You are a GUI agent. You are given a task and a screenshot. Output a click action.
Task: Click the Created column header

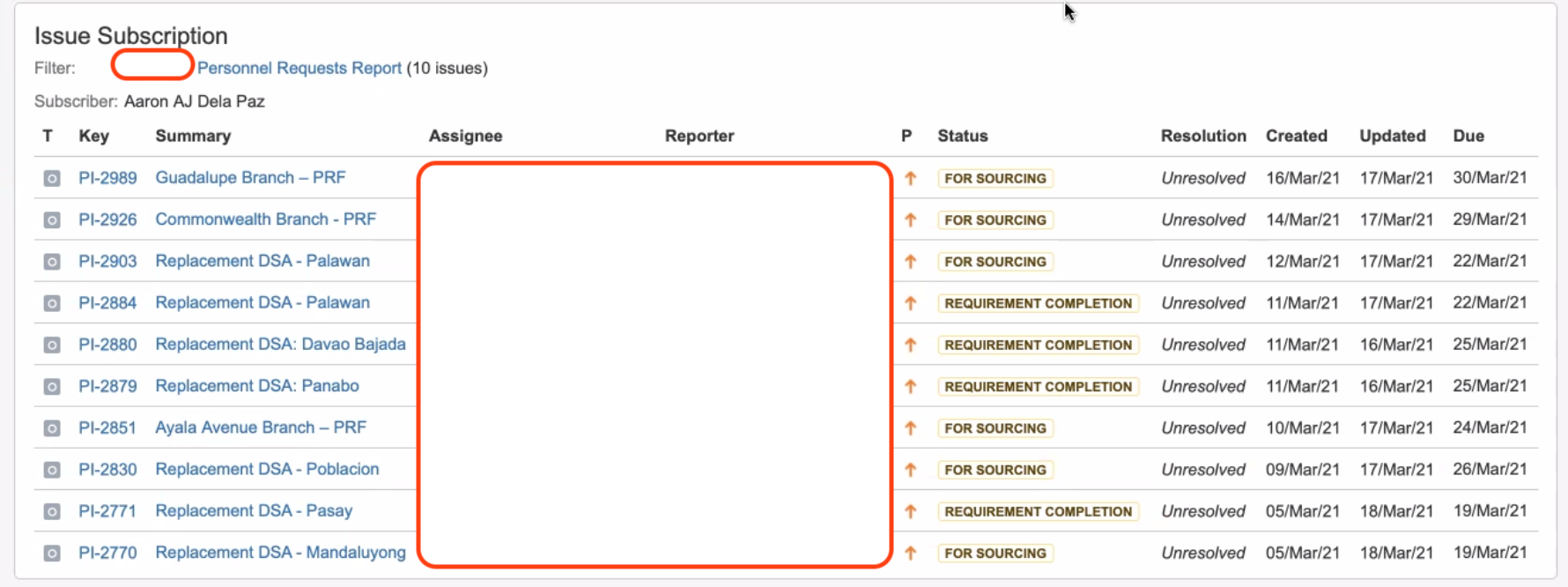(x=1297, y=136)
